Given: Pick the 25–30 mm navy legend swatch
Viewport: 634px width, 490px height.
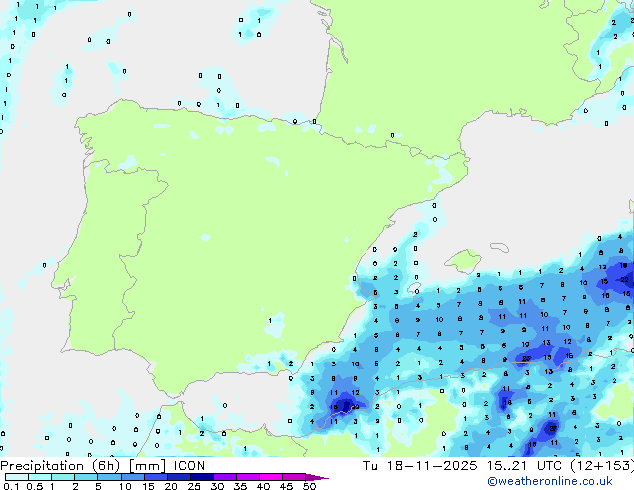Looking at the screenshot, I should click(x=202, y=477).
